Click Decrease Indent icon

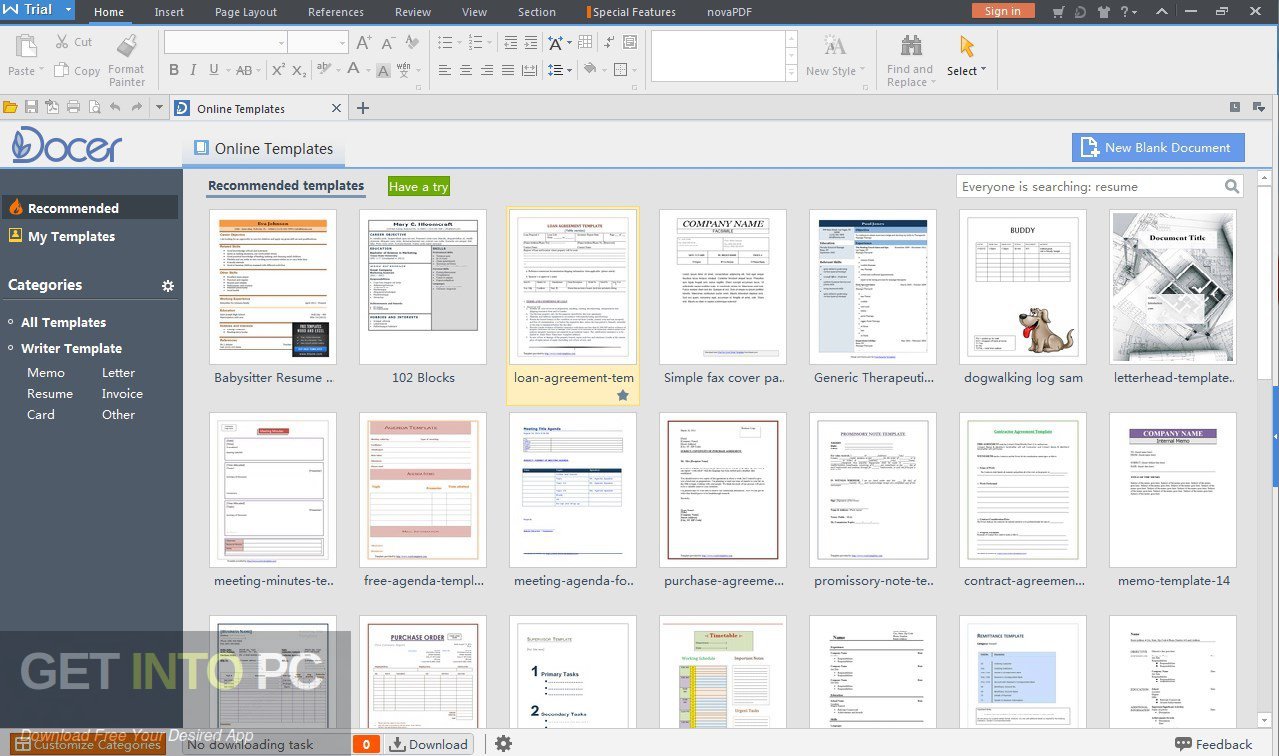(511, 42)
